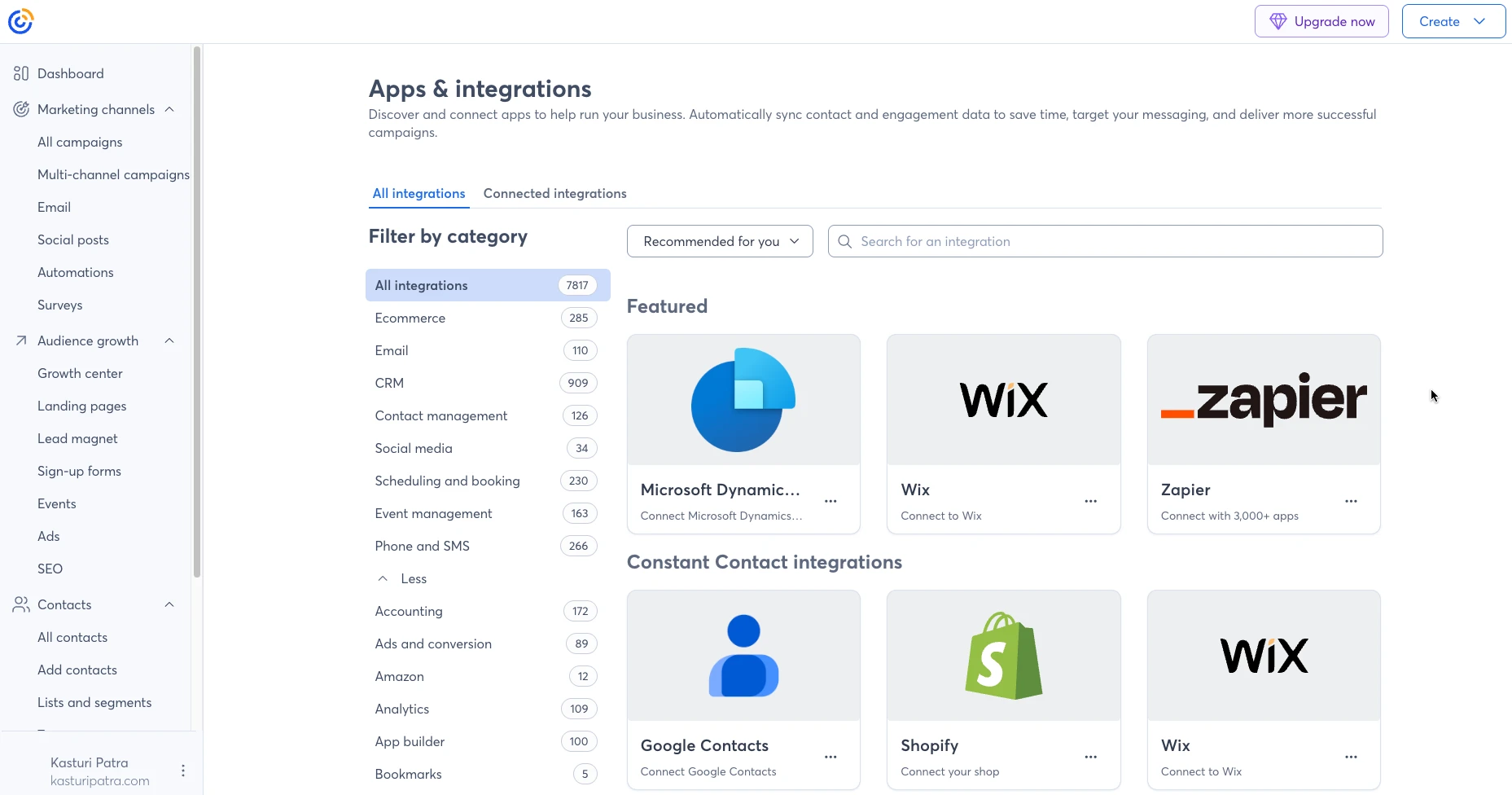Open the Featured Wix card options menu
1512x795 pixels.
1091,501
